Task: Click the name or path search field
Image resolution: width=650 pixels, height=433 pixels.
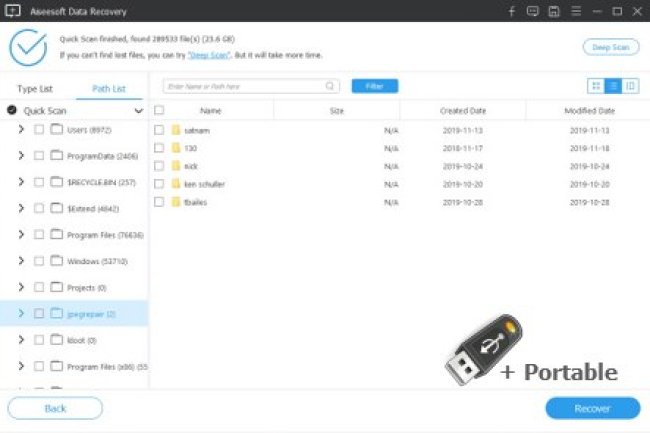Action: coord(245,87)
